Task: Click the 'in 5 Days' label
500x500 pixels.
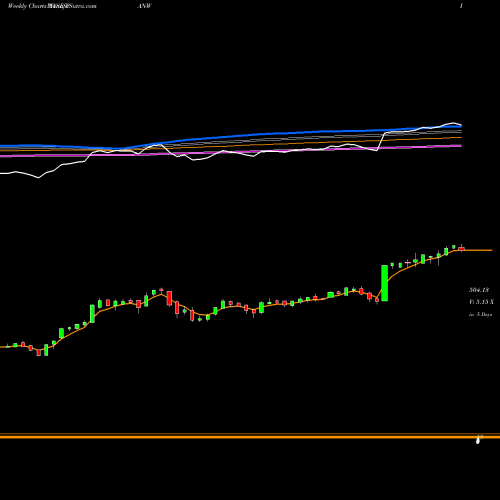Action: click(480, 314)
